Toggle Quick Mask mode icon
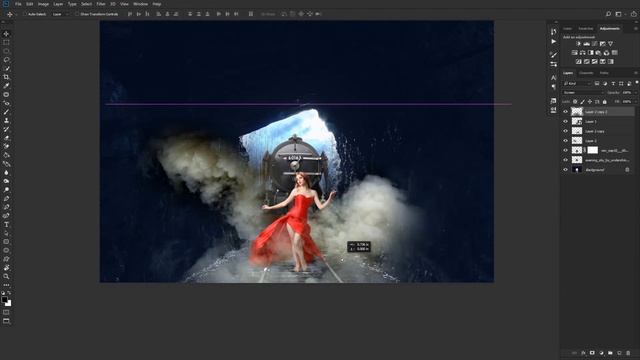 tap(6, 312)
